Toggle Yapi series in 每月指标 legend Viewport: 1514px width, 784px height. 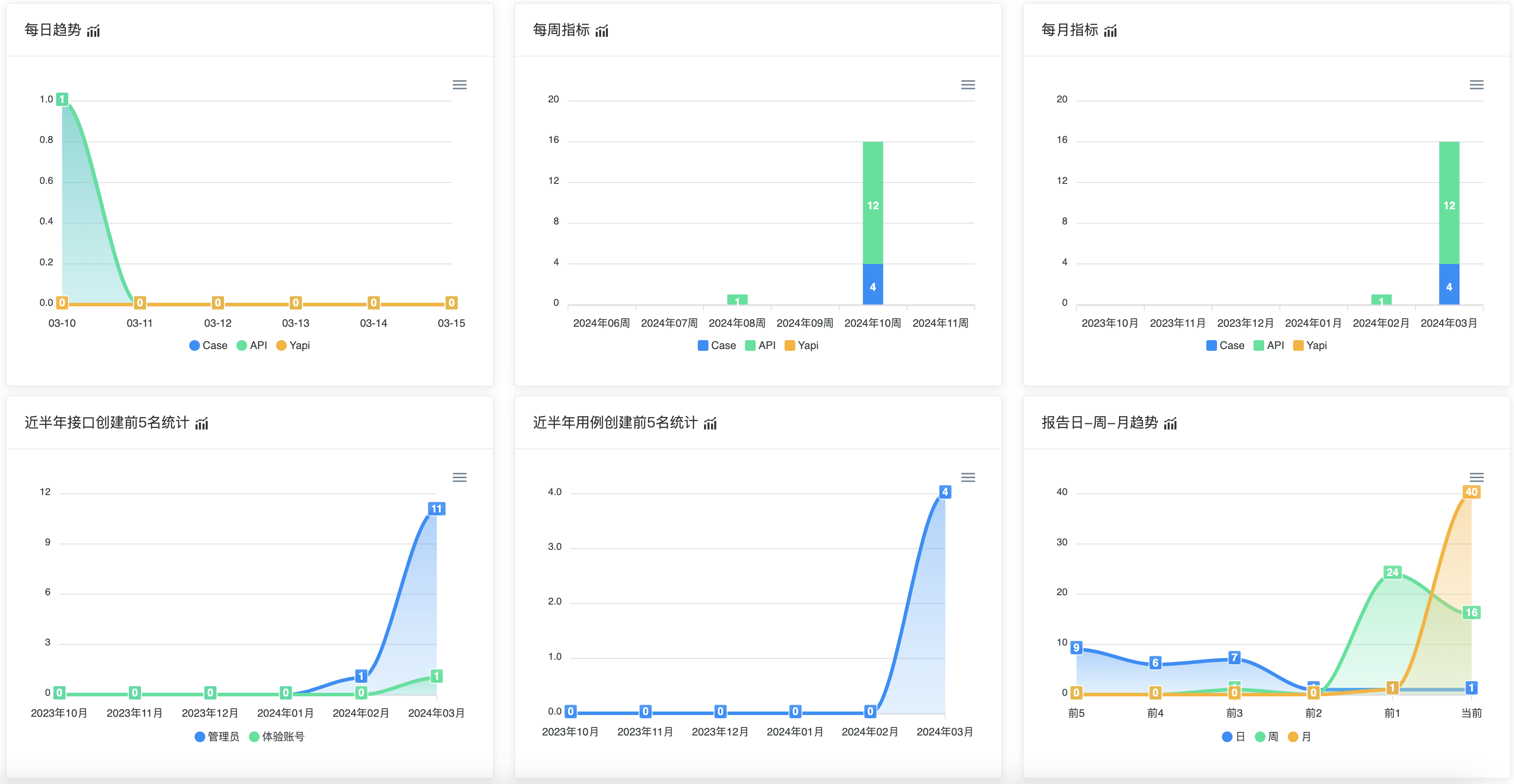[x=1310, y=345]
